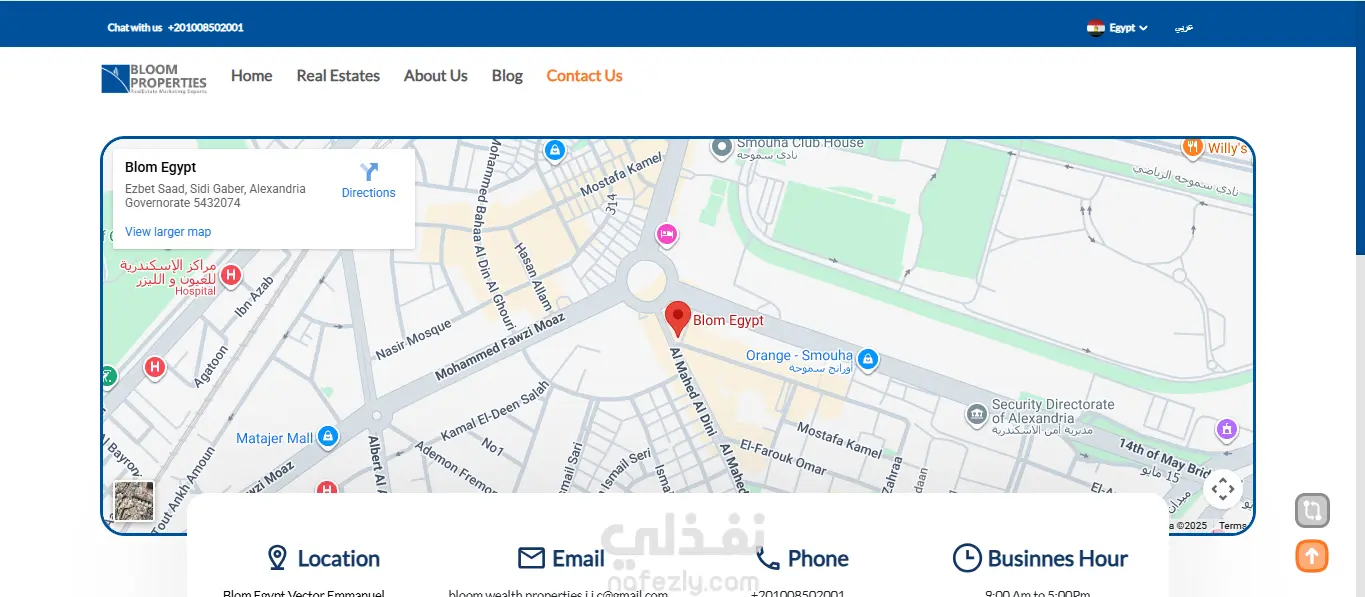Open the Real Estates menu item
The image size is (1365, 597).
pos(338,76)
